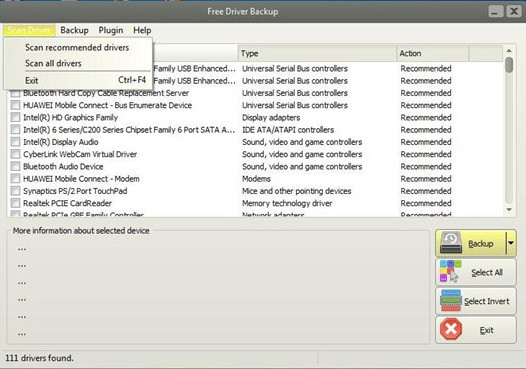Click the Select Invert stacked bars icon
The width and height of the screenshot is (526, 369).
coord(451,300)
